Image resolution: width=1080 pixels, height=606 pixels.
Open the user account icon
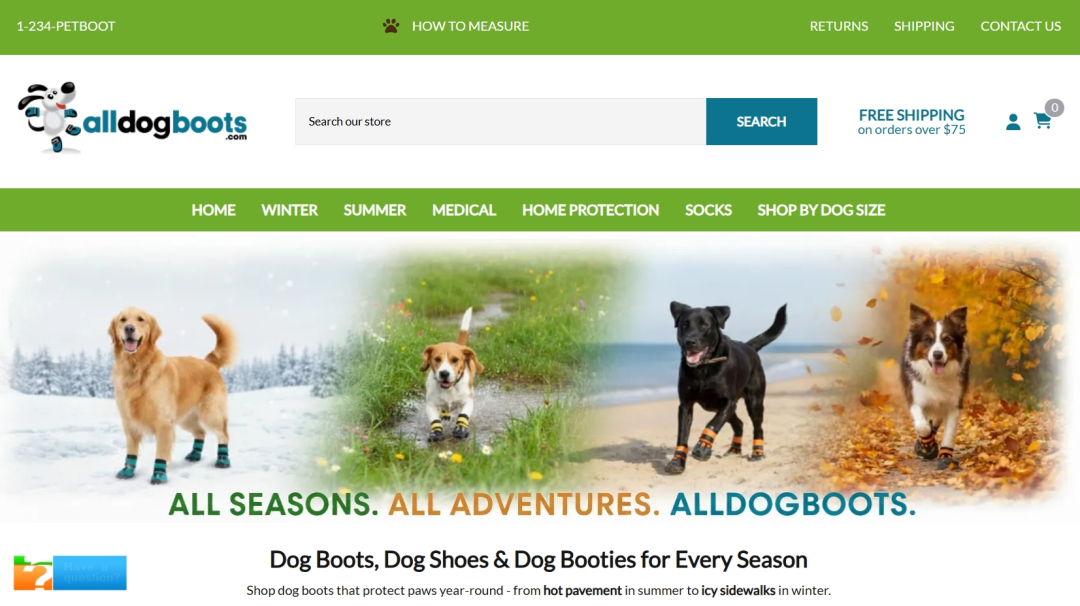pos(1012,122)
